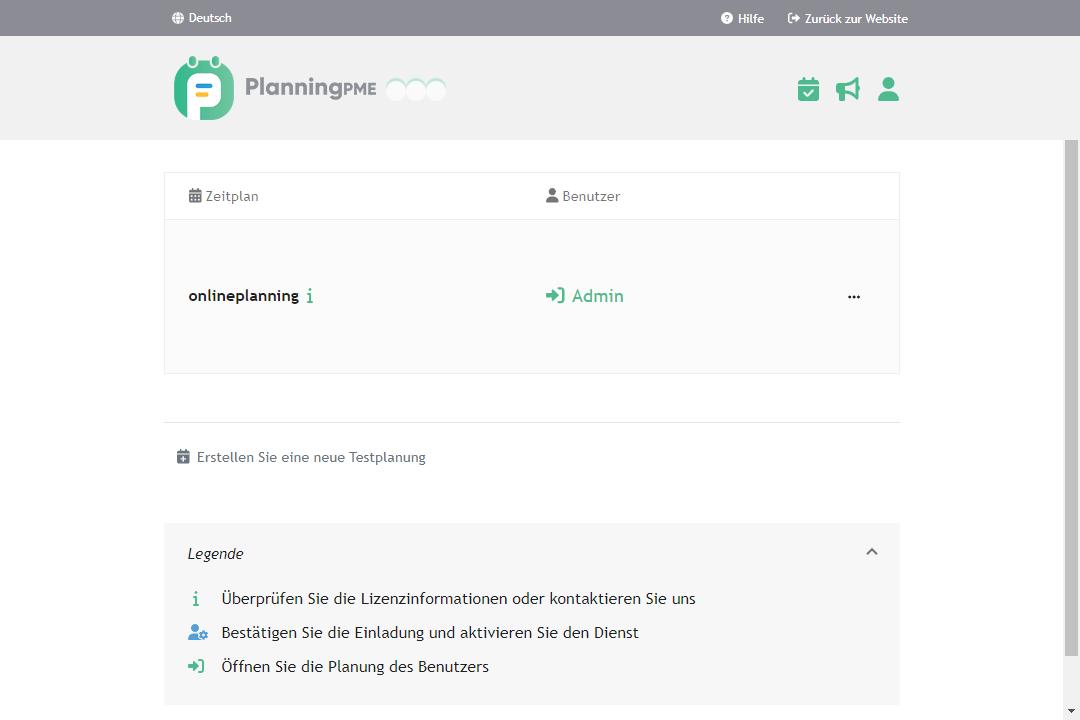1080x720 pixels.
Task: Open the three-dot menu for onlineplanning
Action: (853, 297)
